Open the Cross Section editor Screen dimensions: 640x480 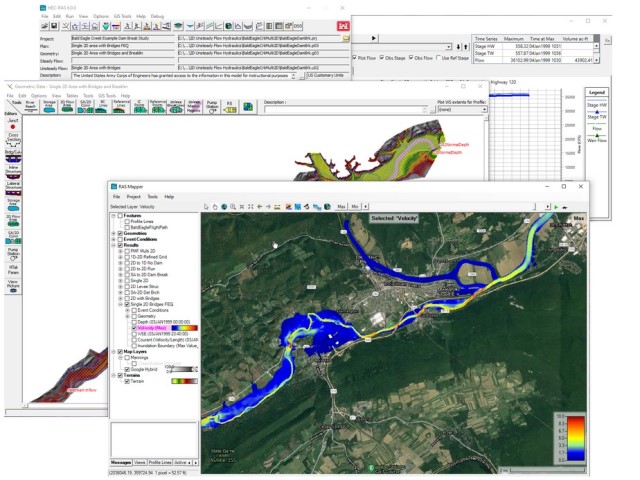(x=13, y=139)
